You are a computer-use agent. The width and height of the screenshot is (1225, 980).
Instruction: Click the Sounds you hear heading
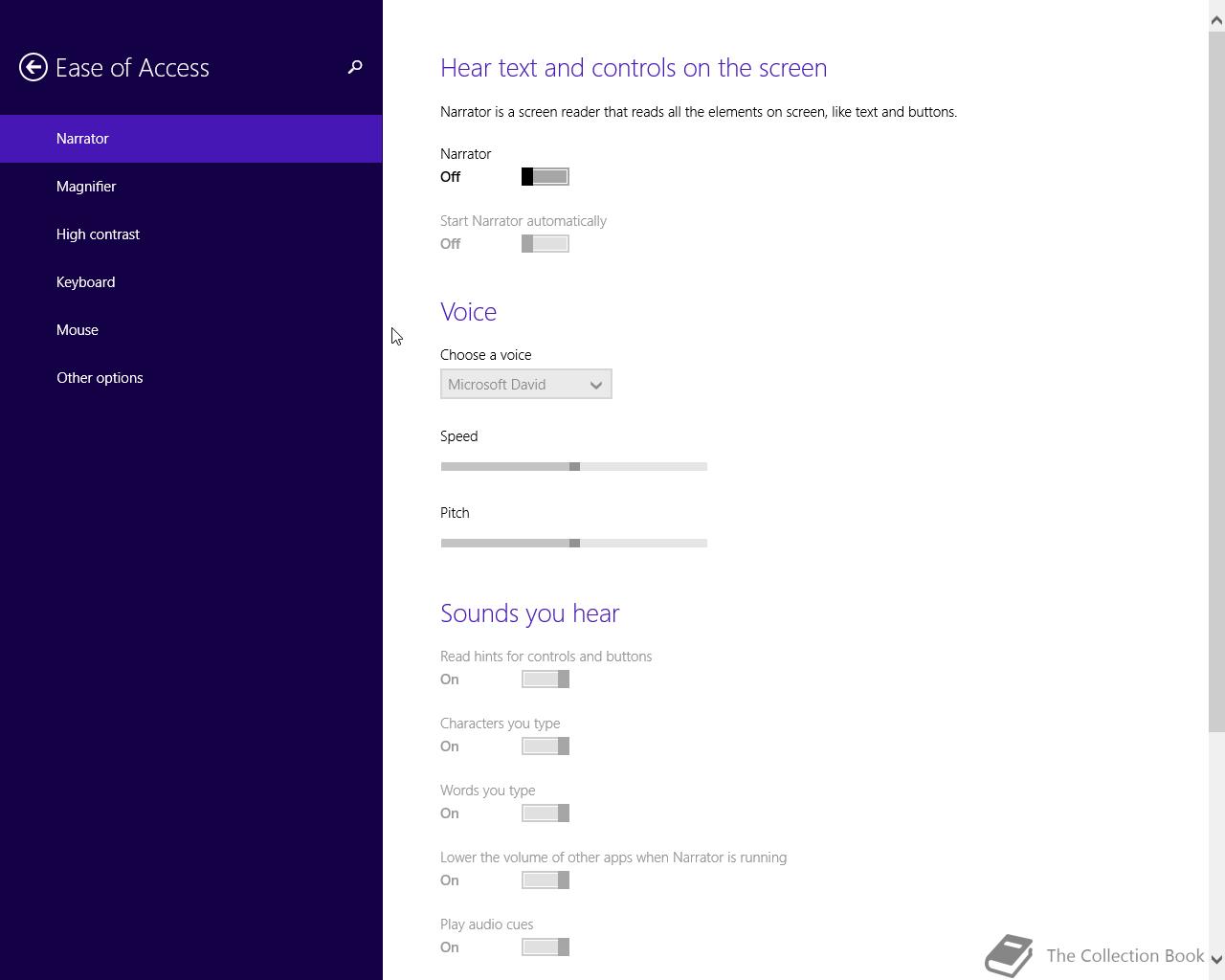click(x=529, y=613)
